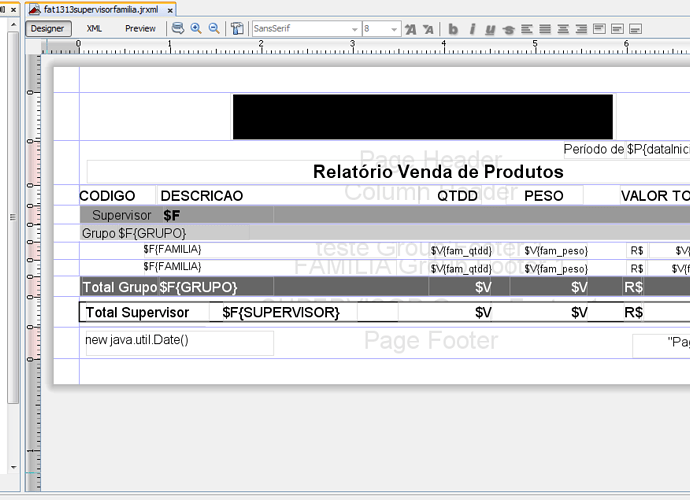Select the QTDD column header
This screenshot has height=500, width=690.
pos(457,196)
